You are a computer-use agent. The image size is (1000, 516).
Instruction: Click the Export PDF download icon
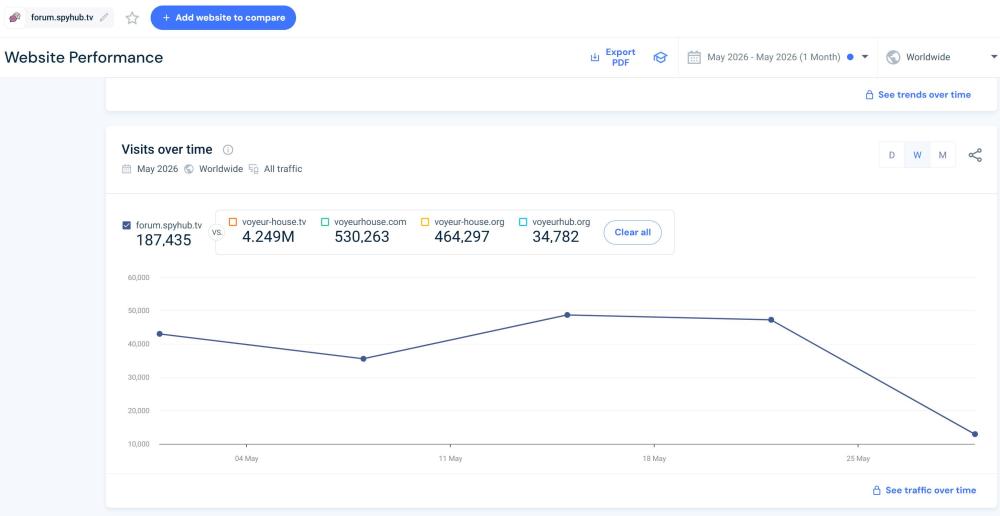[x=594, y=57]
